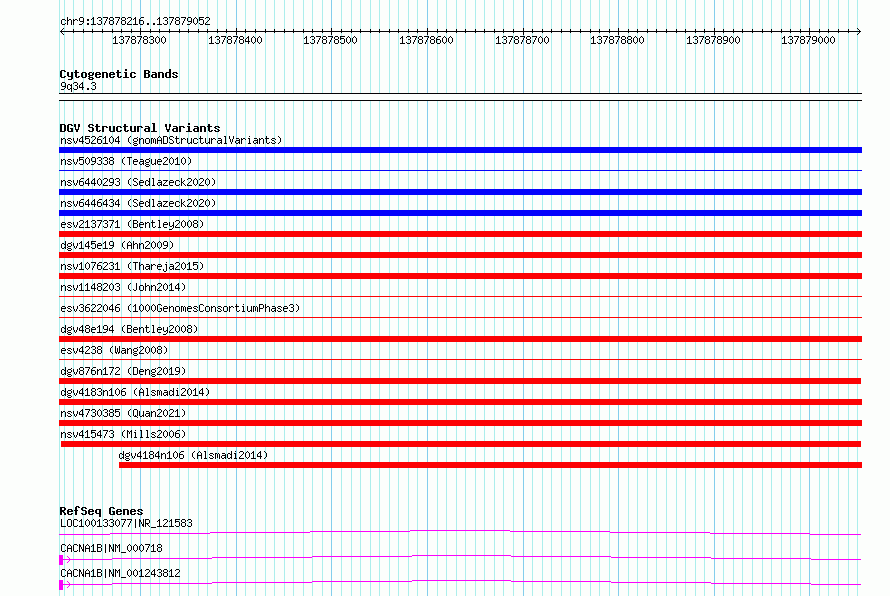890x596 pixels.
Task: Click the 137878900 ruler tick label
Action: [713, 40]
